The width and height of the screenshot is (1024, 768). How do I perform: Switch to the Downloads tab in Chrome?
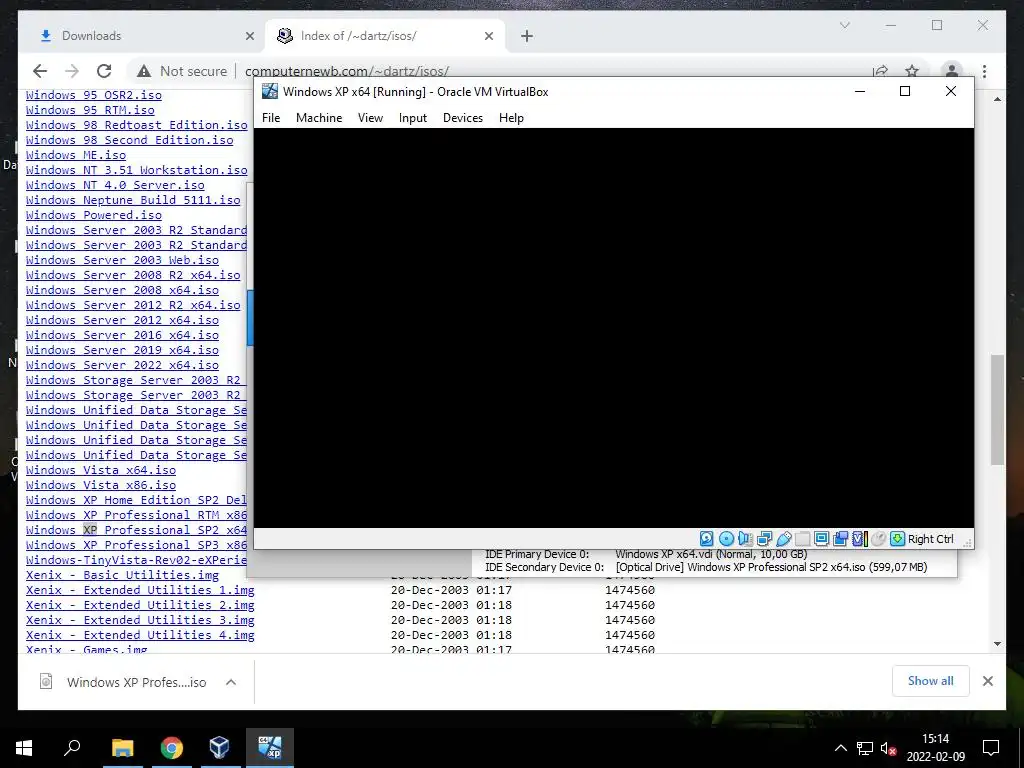click(x=142, y=36)
